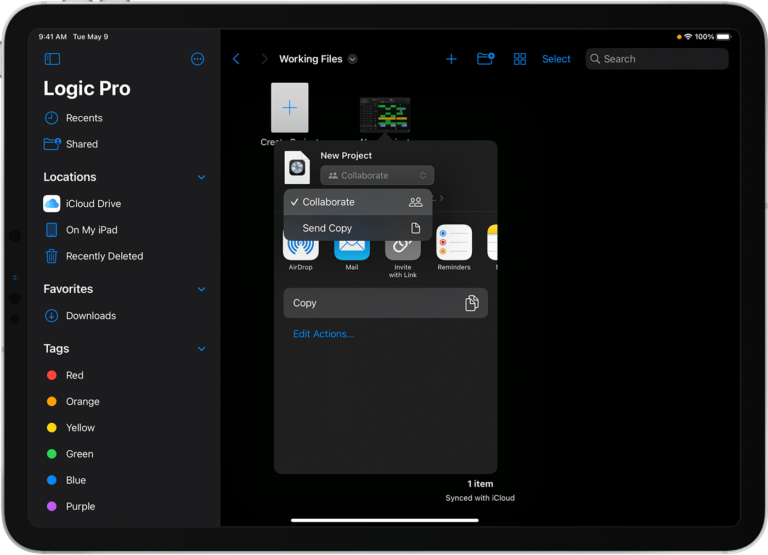The image size is (768, 555).
Task: Tap the 9:41 AM clock
Action: click(52, 37)
